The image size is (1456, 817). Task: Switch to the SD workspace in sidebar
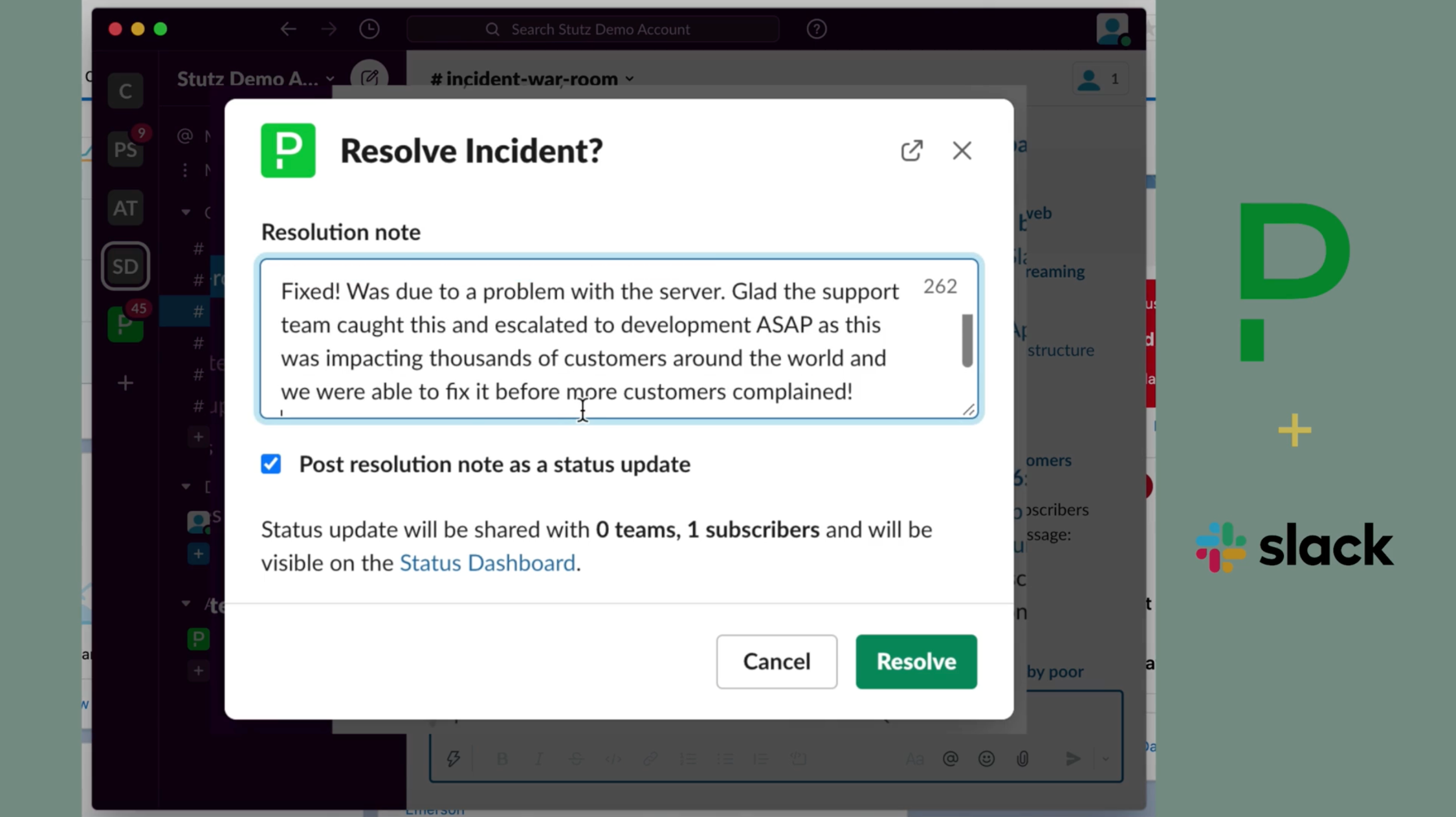point(126,265)
